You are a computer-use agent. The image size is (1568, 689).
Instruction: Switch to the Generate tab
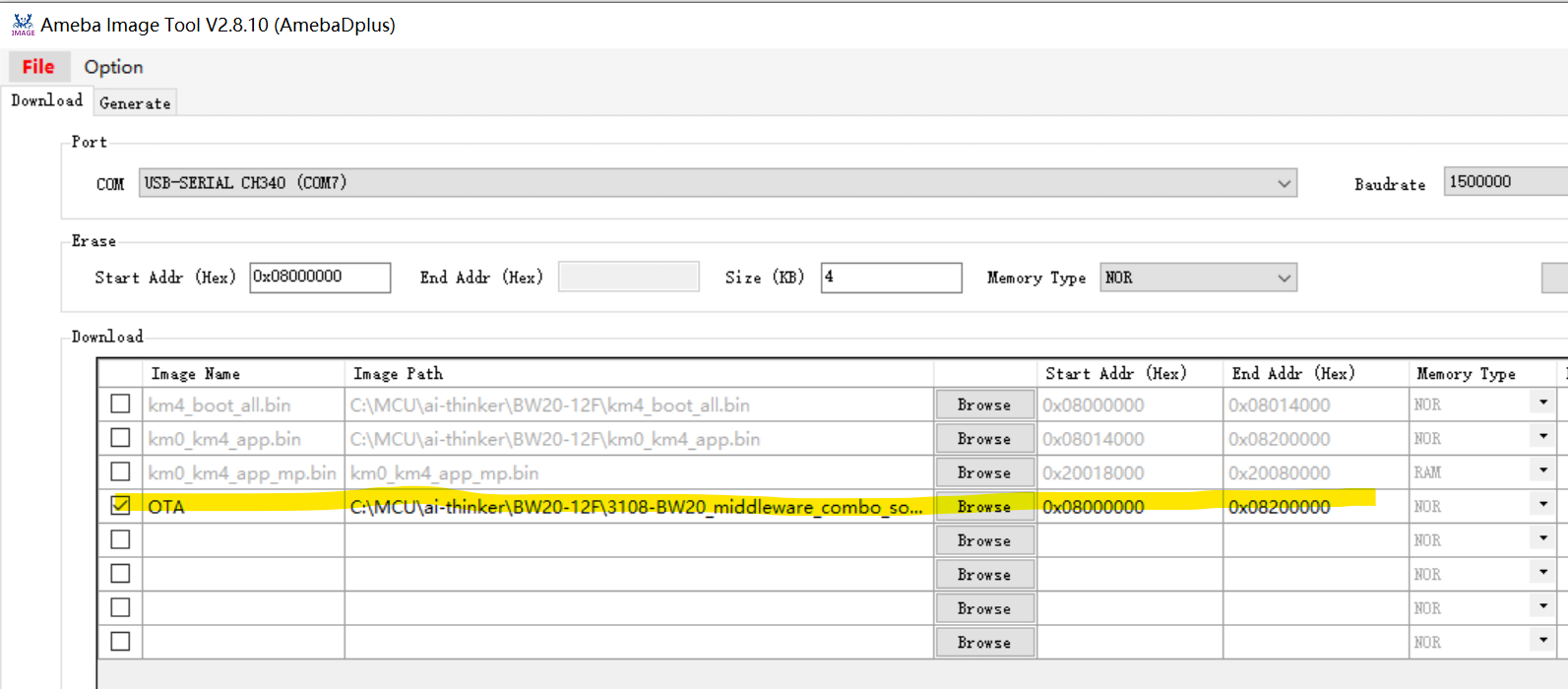point(135,103)
